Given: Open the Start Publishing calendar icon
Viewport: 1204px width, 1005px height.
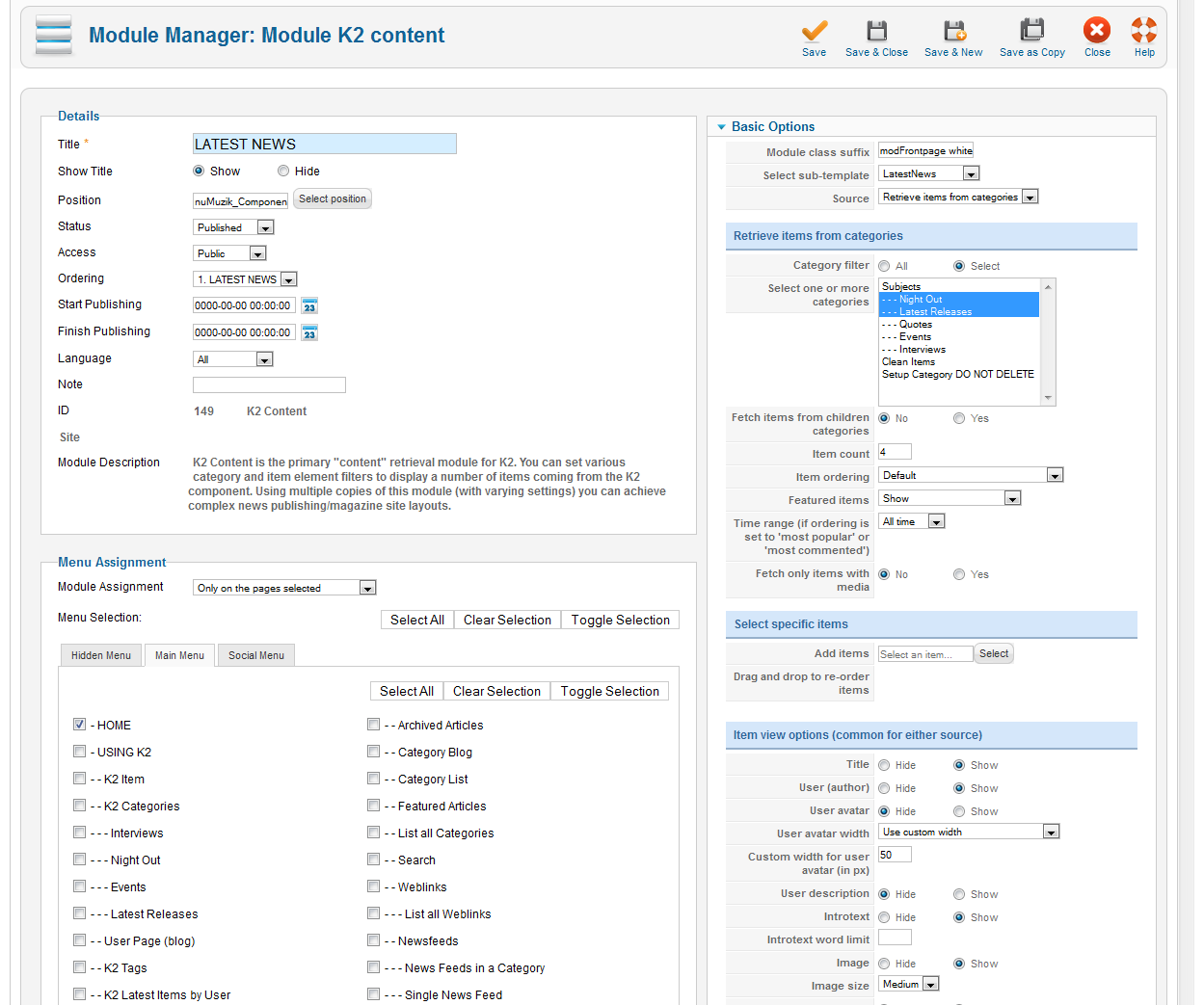Looking at the screenshot, I should point(309,306).
